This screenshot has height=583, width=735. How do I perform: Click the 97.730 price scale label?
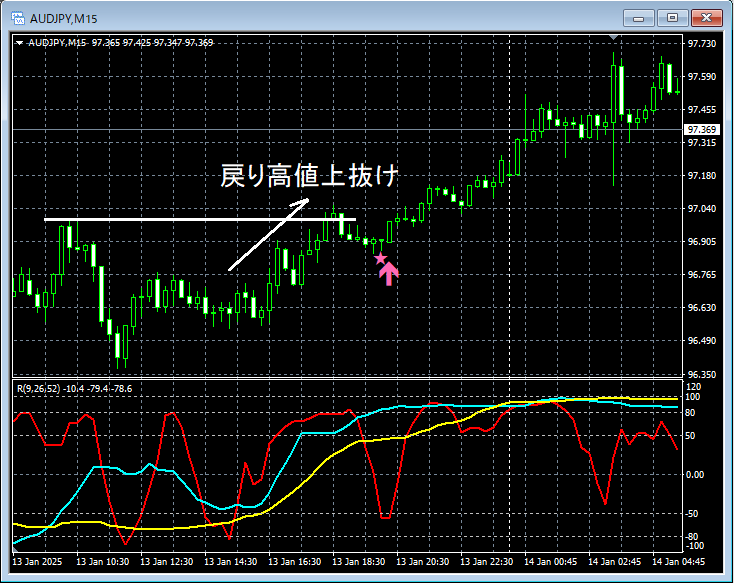[702, 44]
